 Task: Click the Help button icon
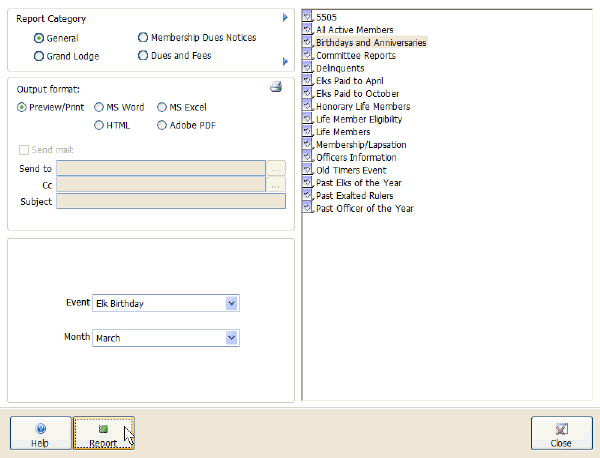pyautogui.click(x=41, y=427)
